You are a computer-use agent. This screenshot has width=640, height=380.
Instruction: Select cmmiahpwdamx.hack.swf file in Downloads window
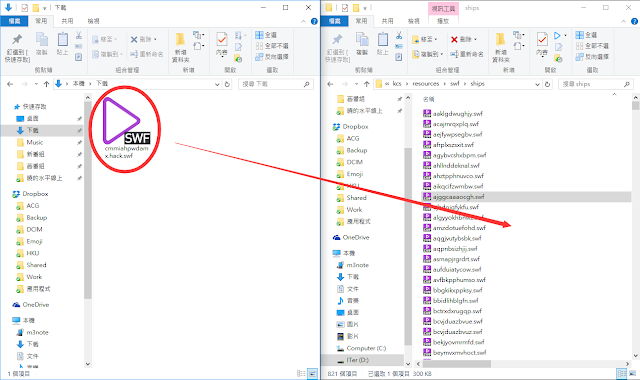point(126,129)
